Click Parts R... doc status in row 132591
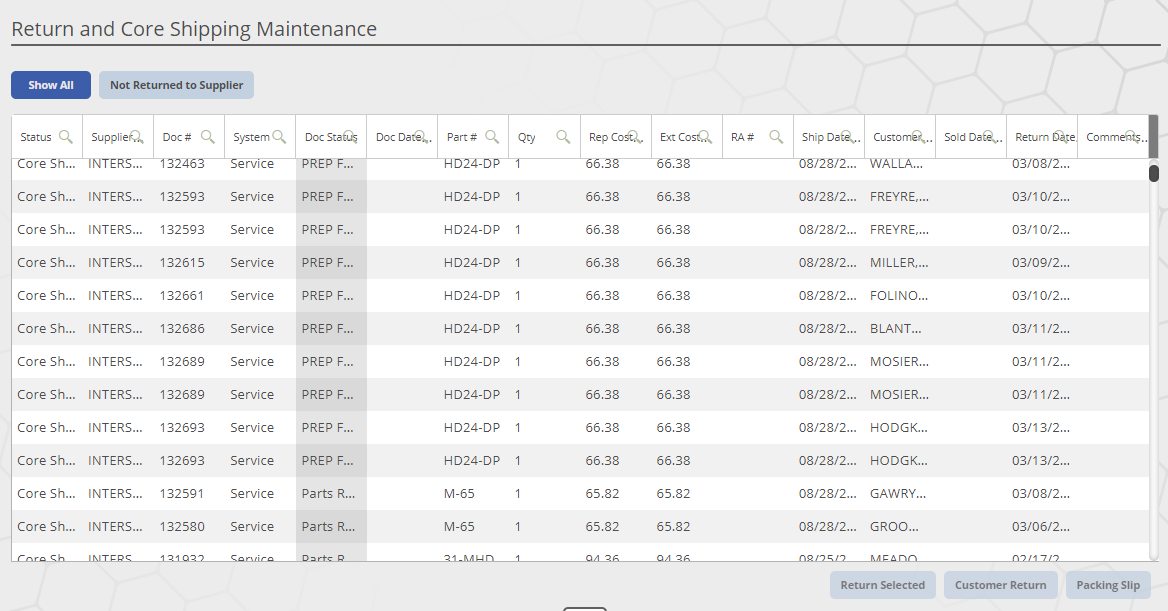 tap(331, 493)
